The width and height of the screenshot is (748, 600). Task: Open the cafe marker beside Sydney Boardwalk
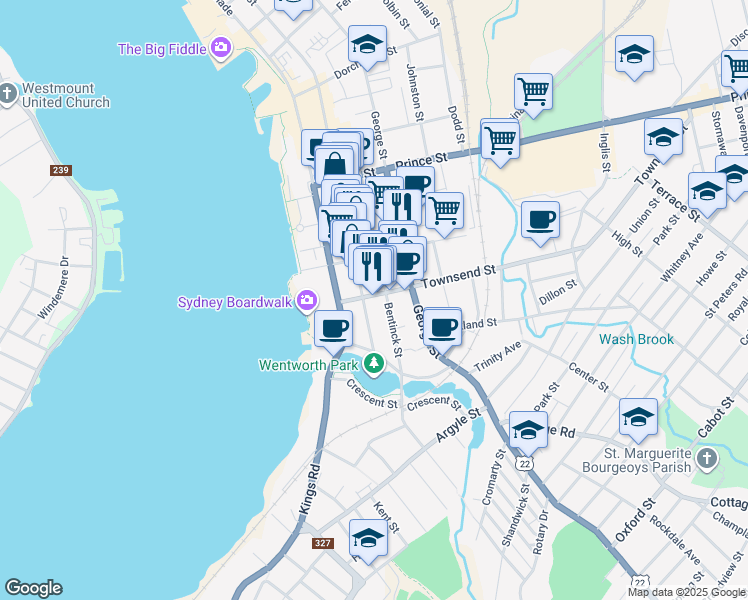(333, 327)
